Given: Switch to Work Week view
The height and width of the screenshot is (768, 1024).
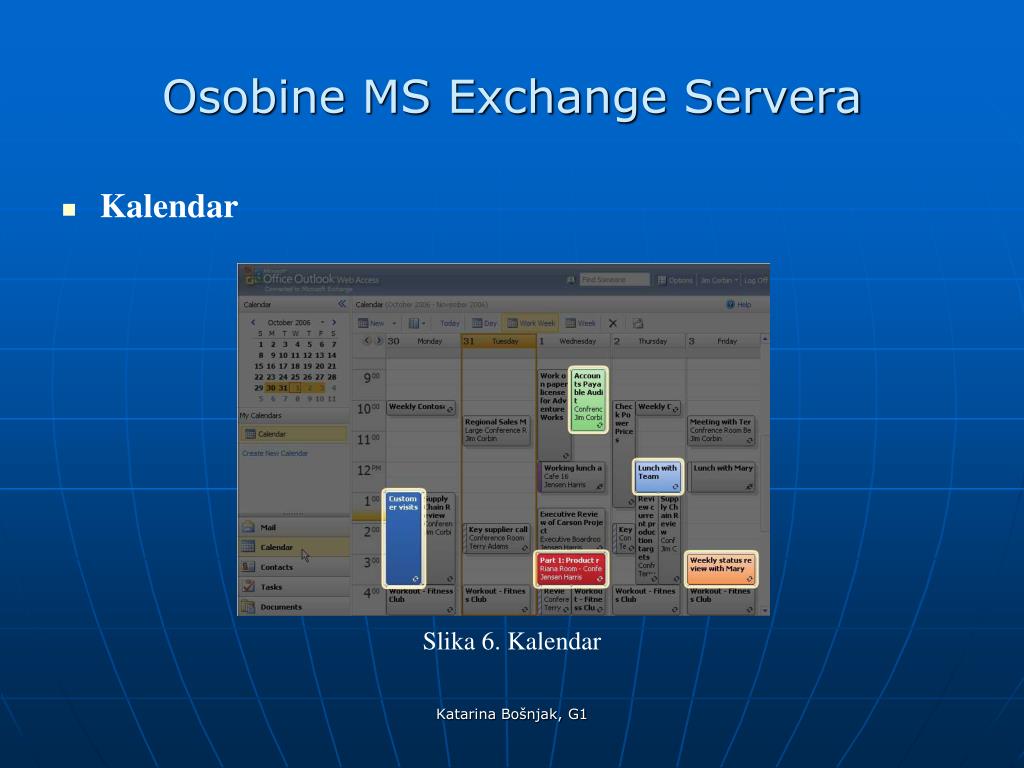Looking at the screenshot, I should pos(531,323).
